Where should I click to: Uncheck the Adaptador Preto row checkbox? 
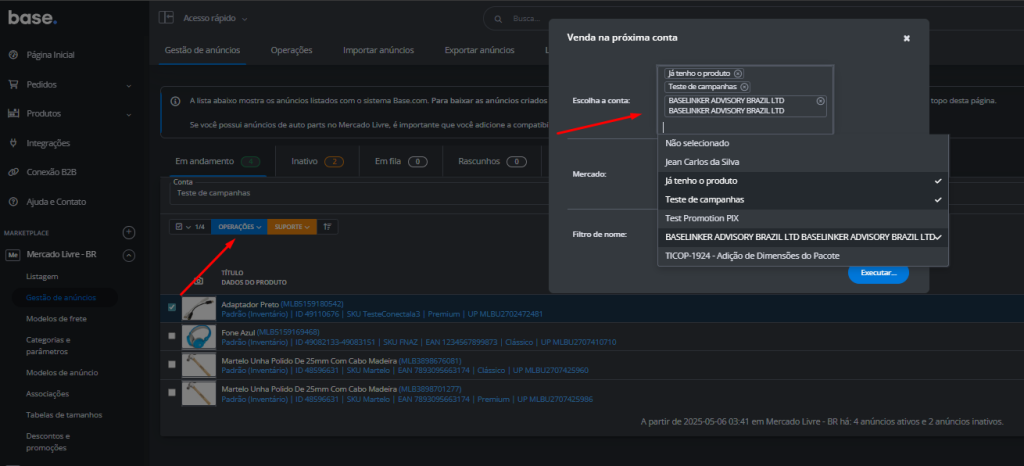(172, 307)
